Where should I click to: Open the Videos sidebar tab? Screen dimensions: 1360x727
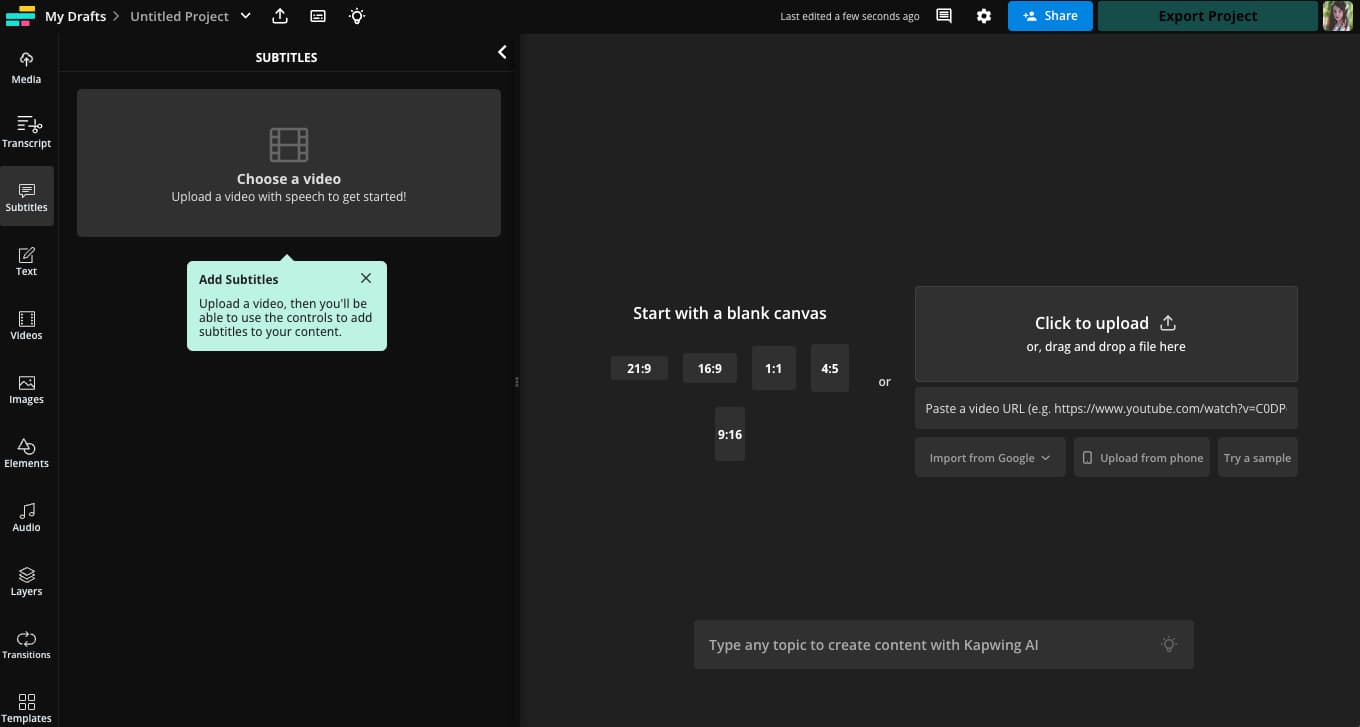click(27, 324)
